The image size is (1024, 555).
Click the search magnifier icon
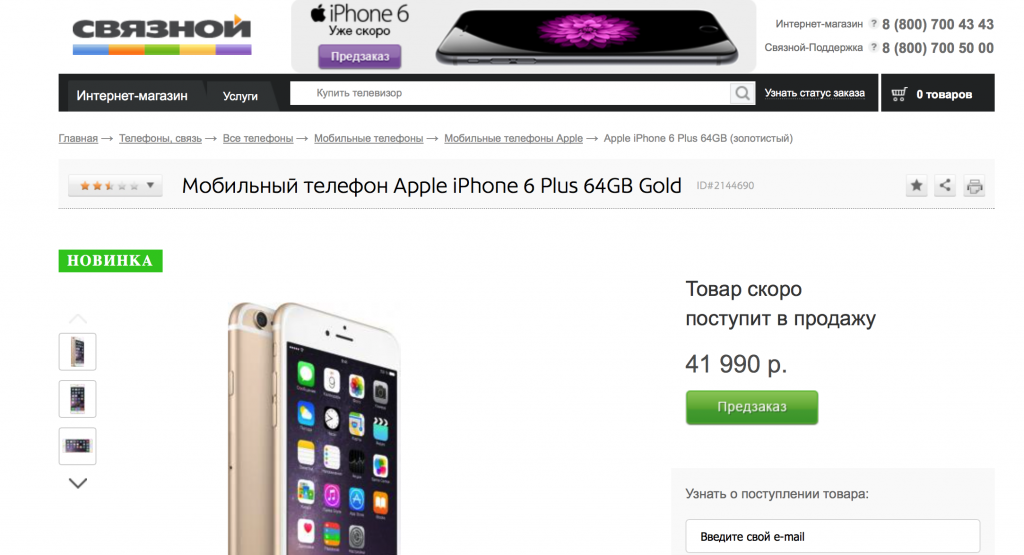(742, 93)
